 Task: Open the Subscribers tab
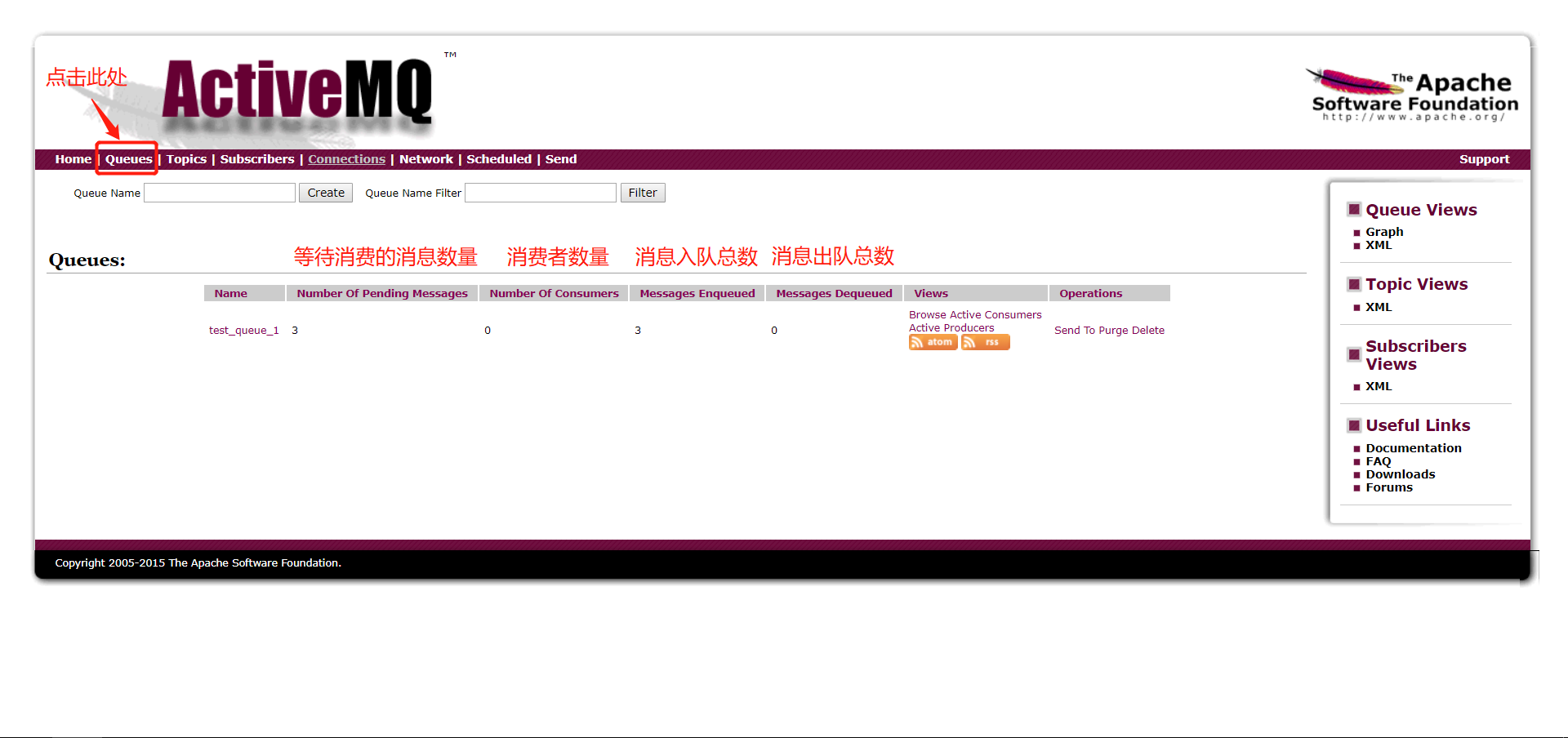tap(257, 159)
